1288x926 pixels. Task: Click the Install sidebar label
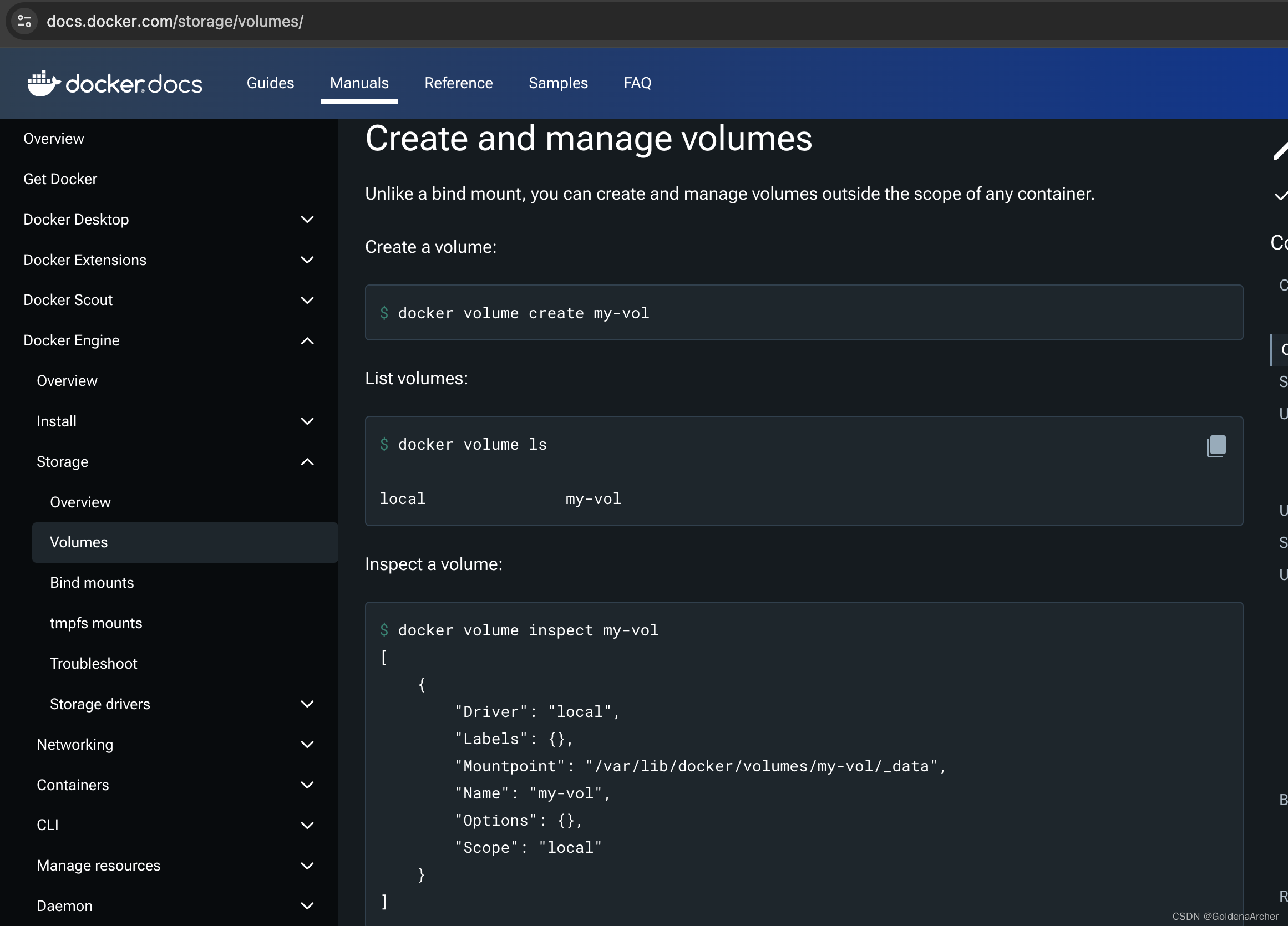[x=56, y=421]
